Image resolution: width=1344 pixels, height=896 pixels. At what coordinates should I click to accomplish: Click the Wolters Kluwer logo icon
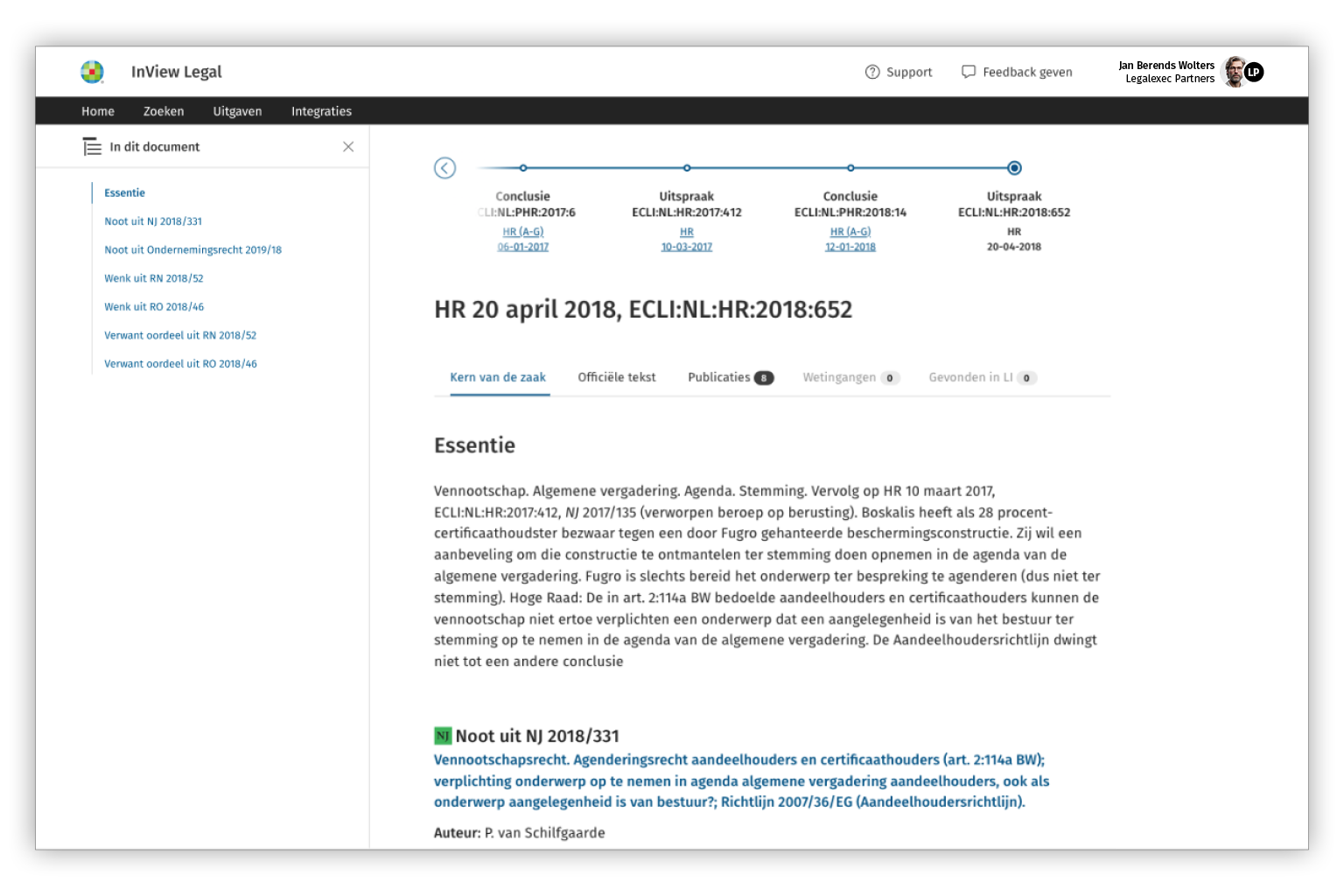point(92,72)
